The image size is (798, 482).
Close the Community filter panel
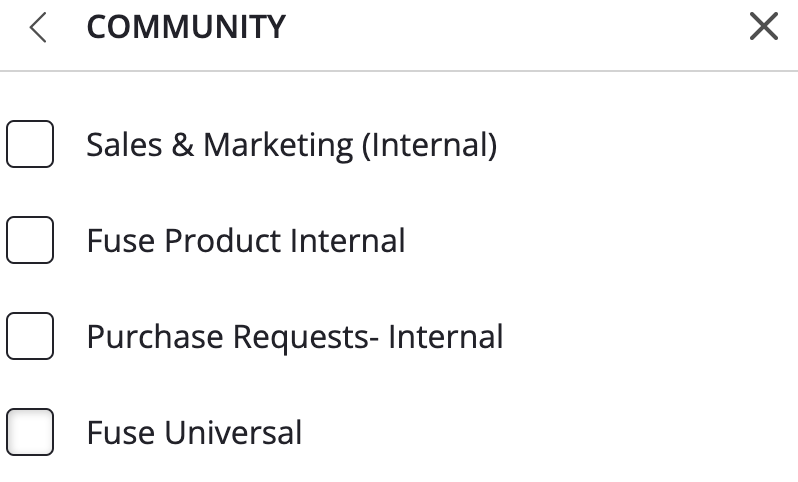(x=763, y=28)
